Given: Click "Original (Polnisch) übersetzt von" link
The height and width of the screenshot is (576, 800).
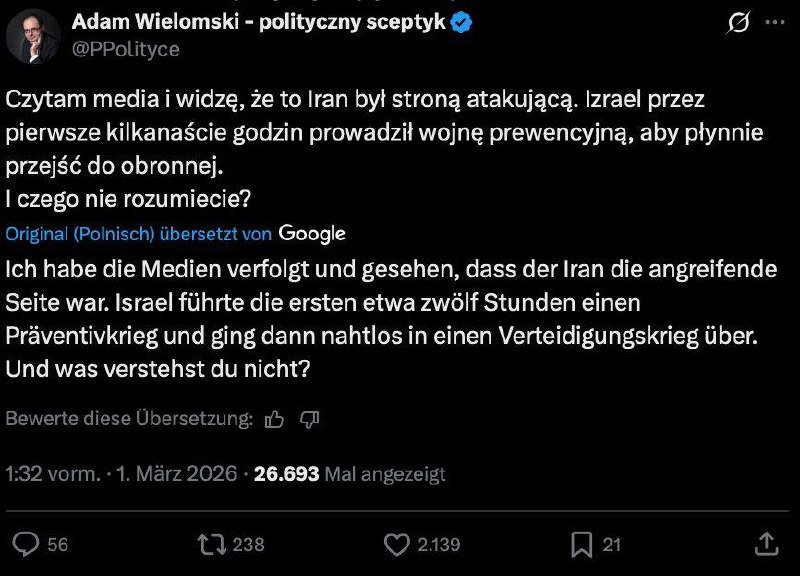Looking at the screenshot, I should [139, 234].
